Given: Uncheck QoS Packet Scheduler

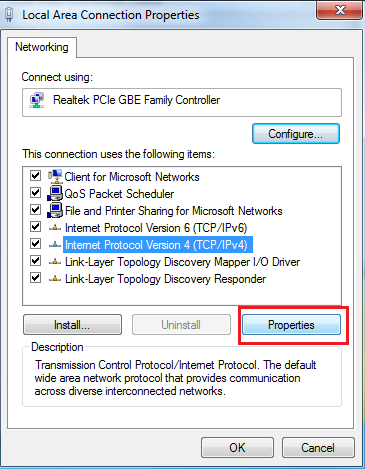Looking at the screenshot, I should (x=35, y=193).
